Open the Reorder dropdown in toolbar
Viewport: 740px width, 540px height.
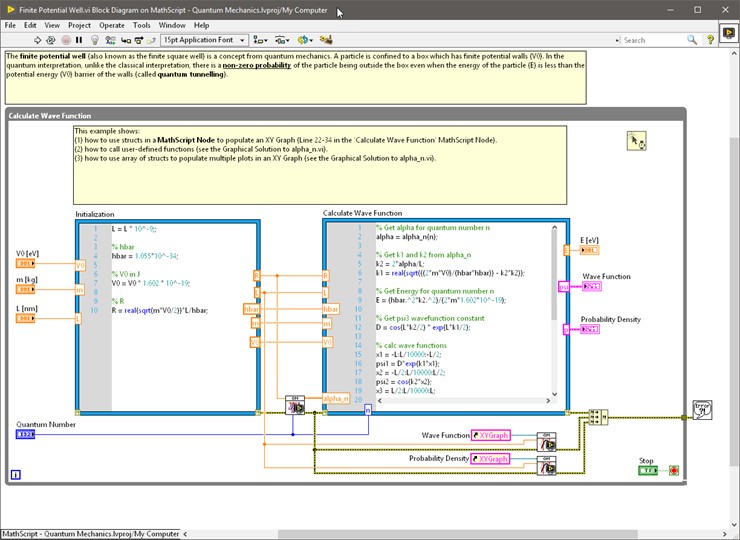coord(306,40)
